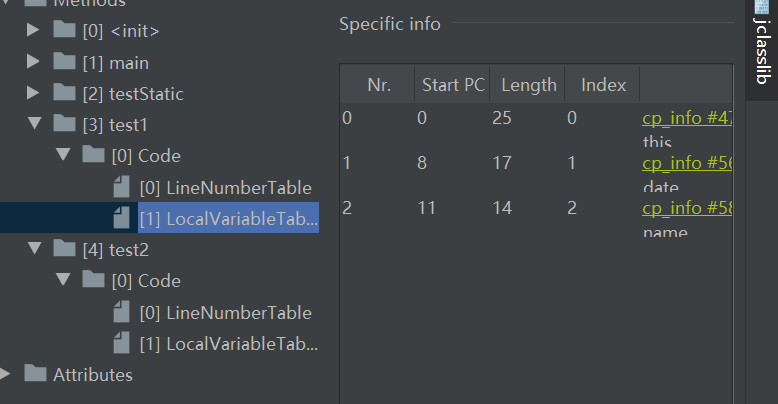
Task: Click the file icon of test1 LineNumberTable
Action: click(122, 187)
